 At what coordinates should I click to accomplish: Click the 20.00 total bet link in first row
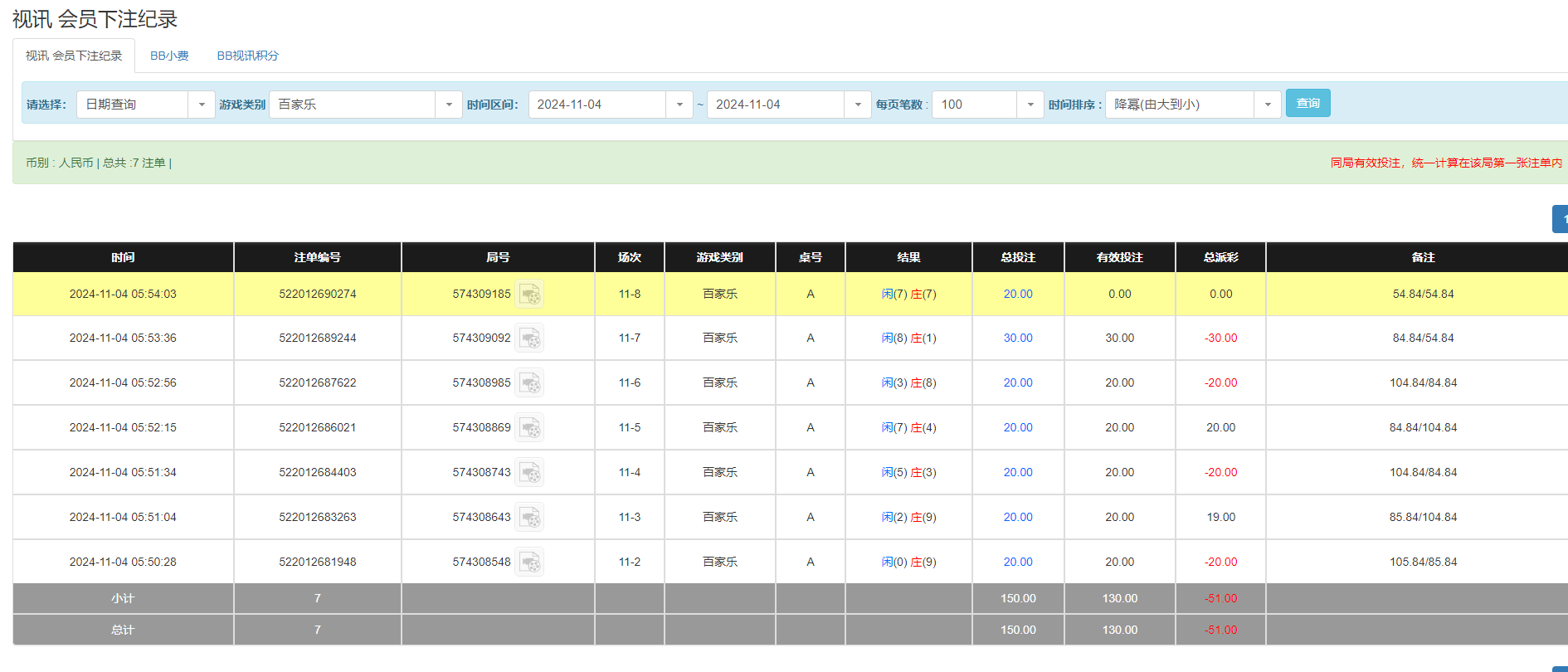pyautogui.click(x=1018, y=294)
